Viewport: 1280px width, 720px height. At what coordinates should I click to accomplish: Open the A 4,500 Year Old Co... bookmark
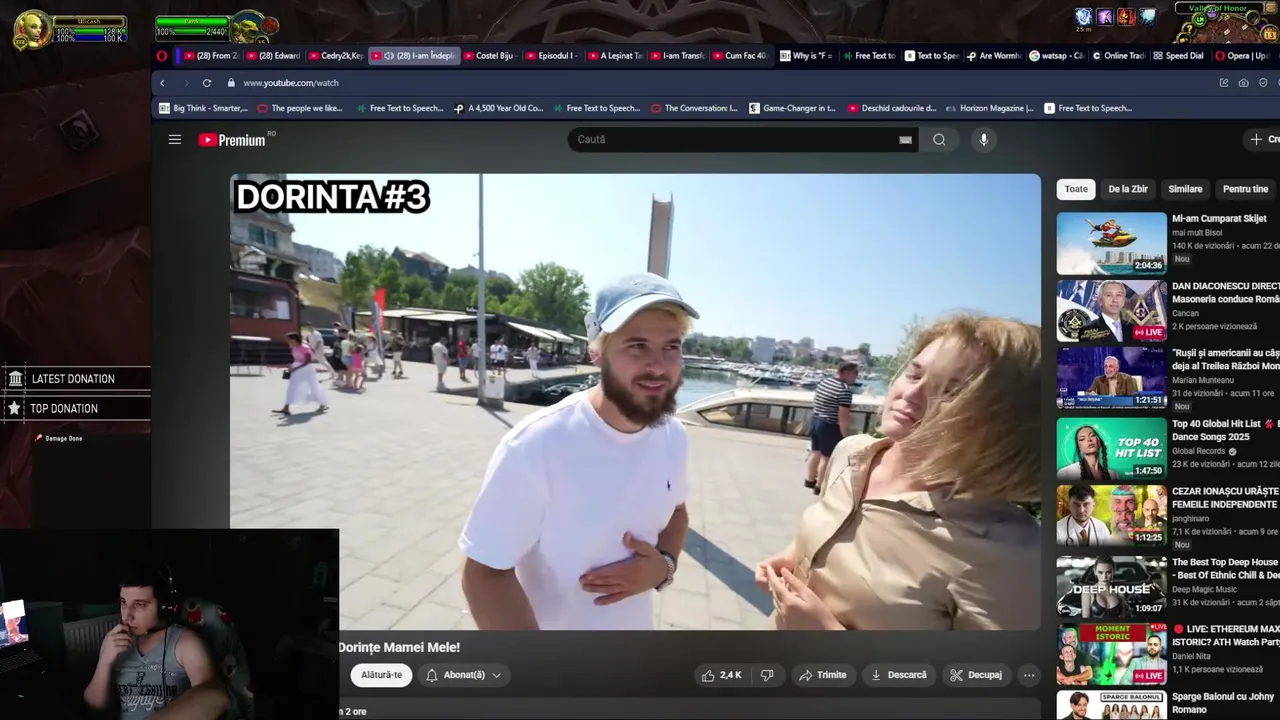click(498, 108)
